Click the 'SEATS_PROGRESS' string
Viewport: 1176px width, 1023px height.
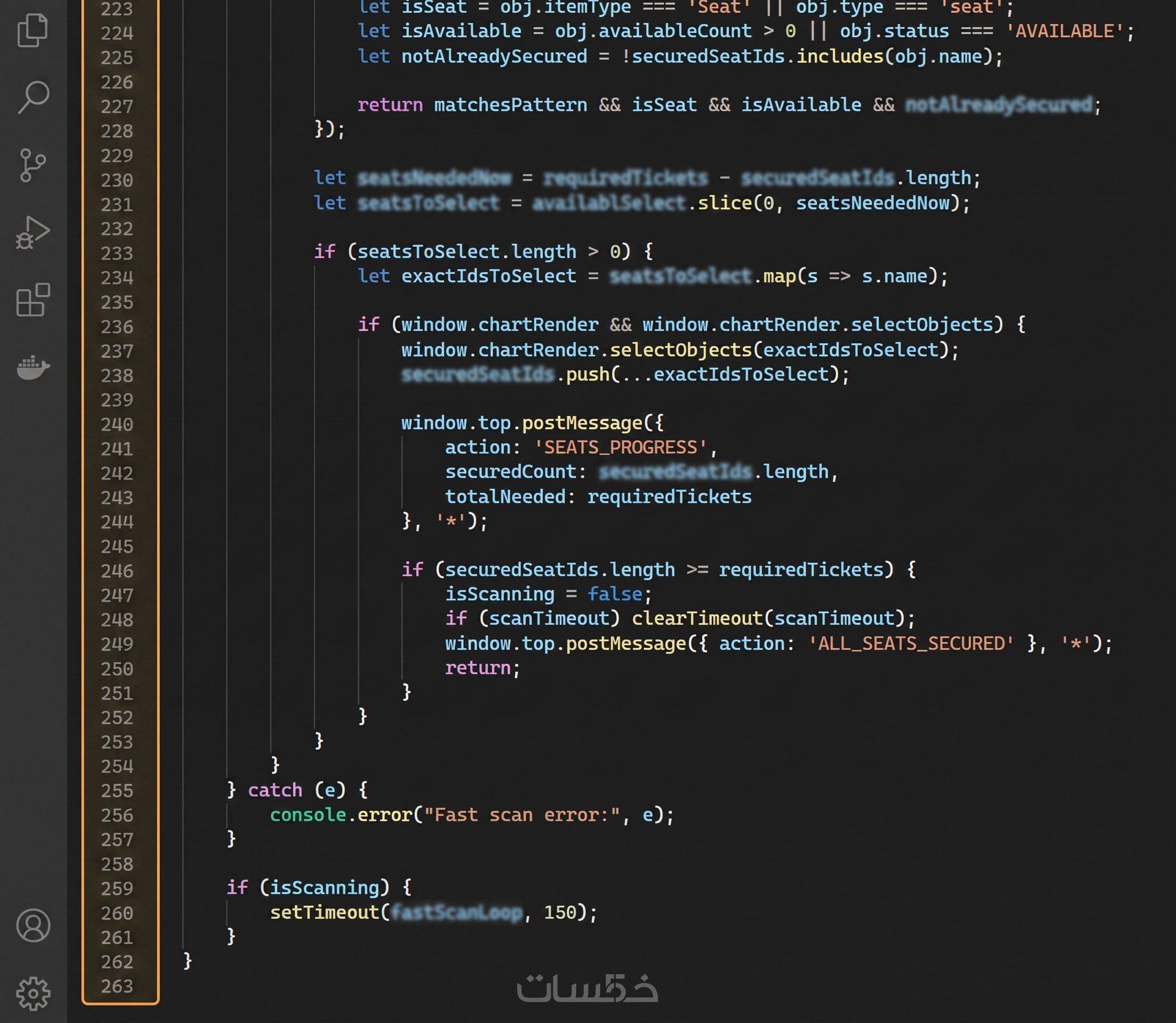point(620,448)
